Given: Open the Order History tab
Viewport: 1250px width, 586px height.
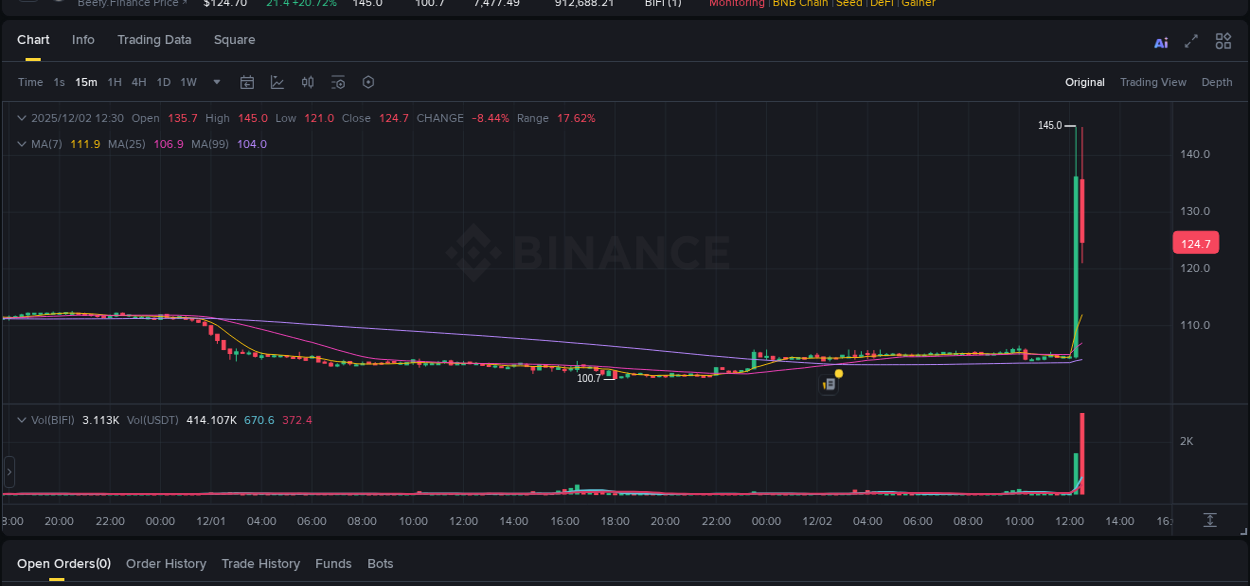Looking at the screenshot, I should point(166,563).
